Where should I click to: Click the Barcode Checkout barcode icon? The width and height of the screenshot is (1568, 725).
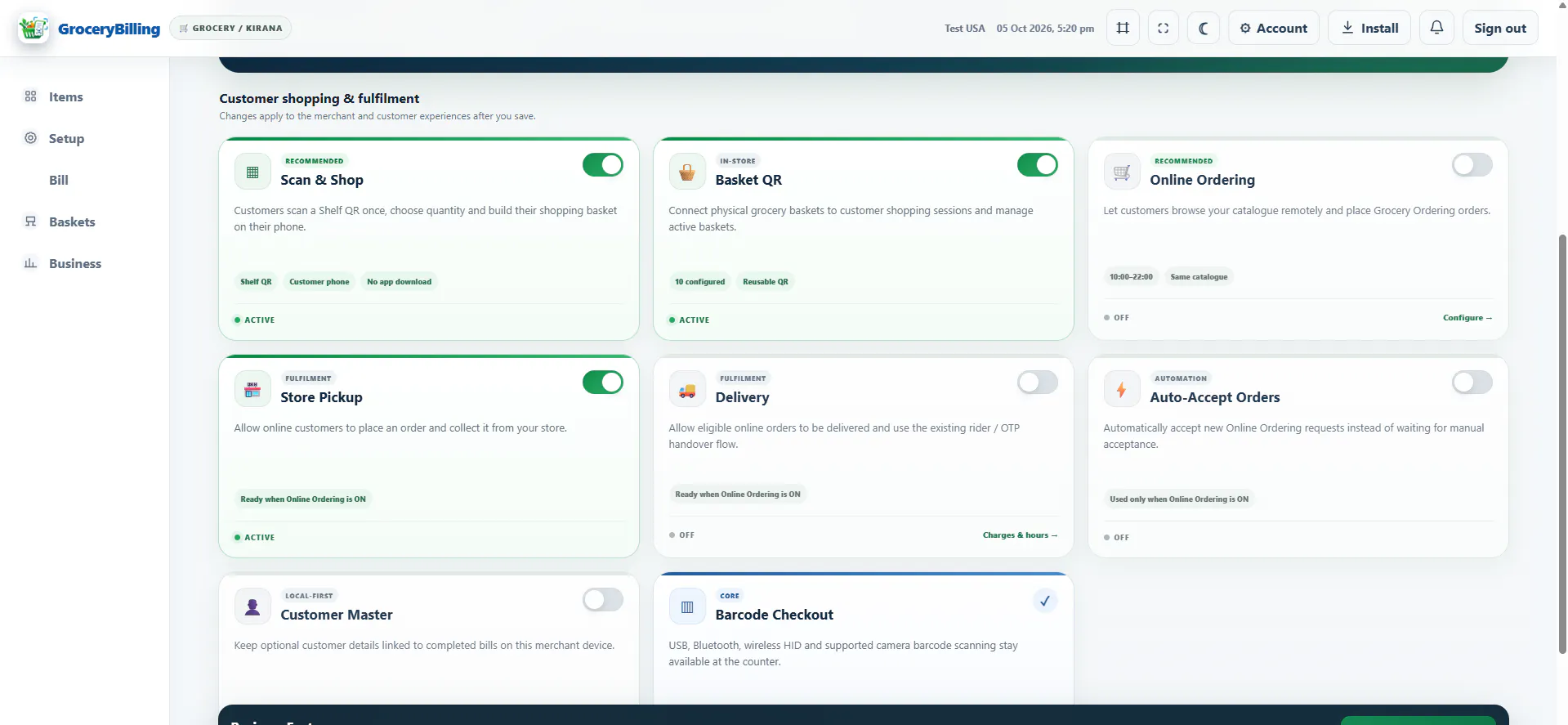(x=687, y=606)
